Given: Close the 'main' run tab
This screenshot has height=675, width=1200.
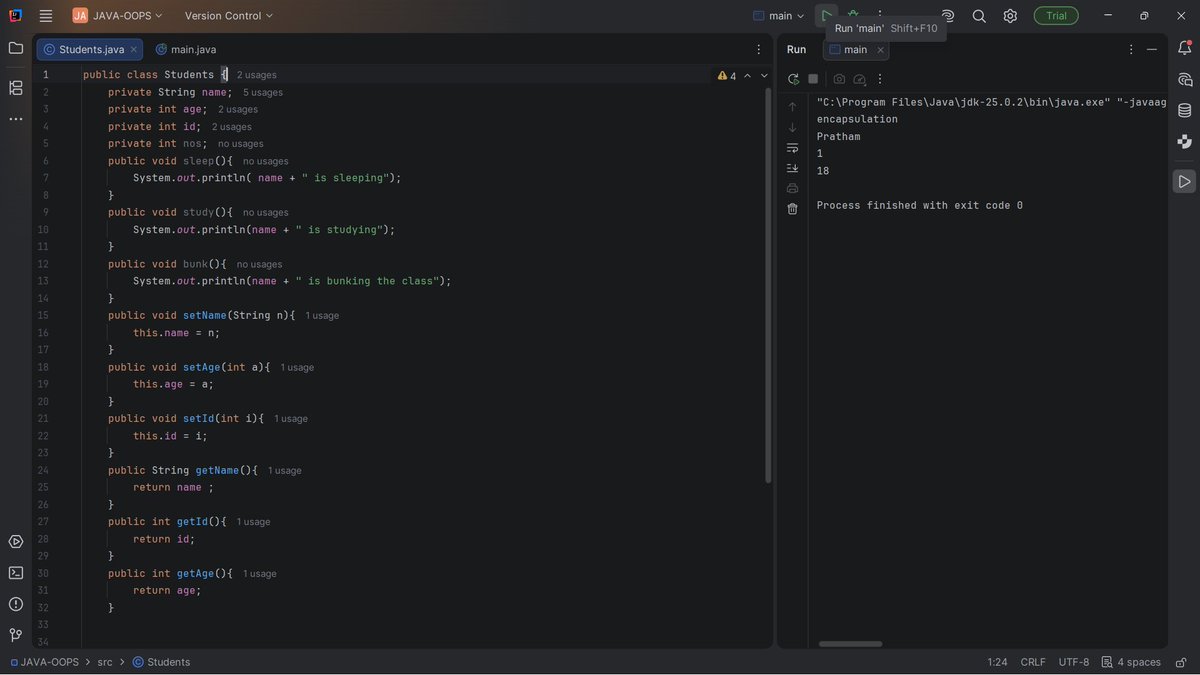Looking at the screenshot, I should 881,49.
